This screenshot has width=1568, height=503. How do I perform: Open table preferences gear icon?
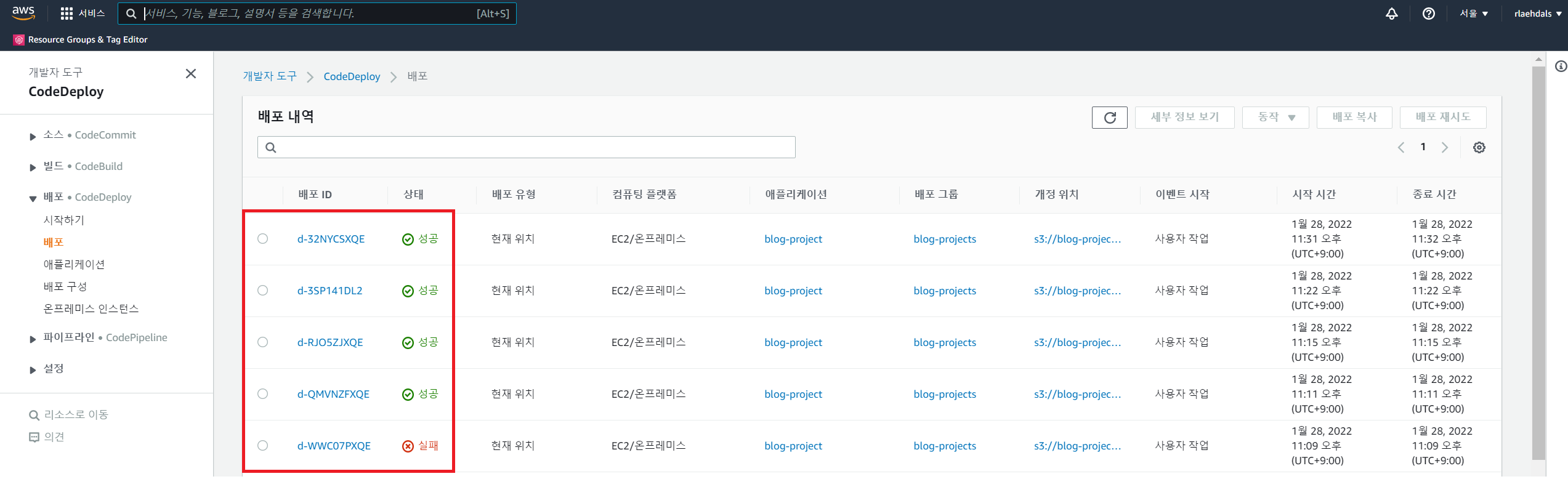pyautogui.click(x=1479, y=147)
